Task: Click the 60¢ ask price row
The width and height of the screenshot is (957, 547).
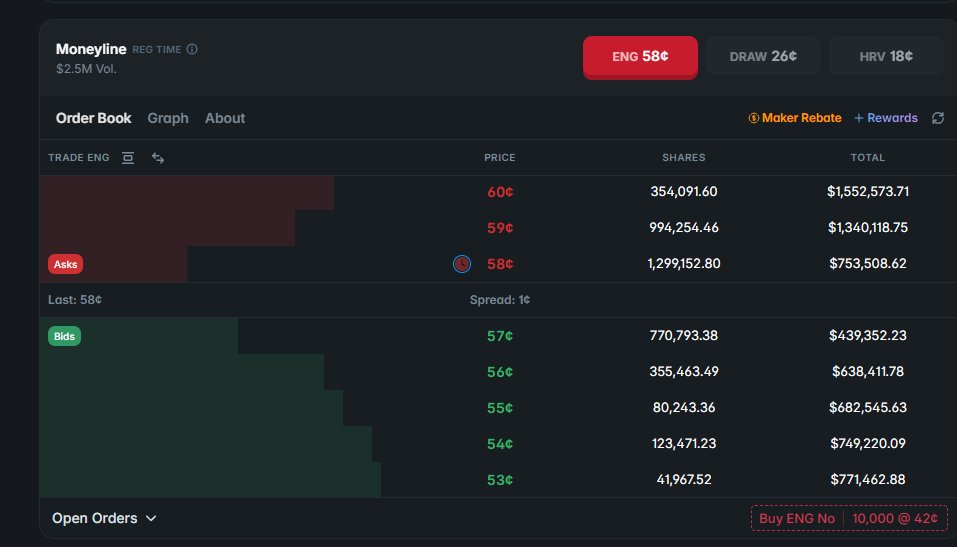Action: pos(498,192)
